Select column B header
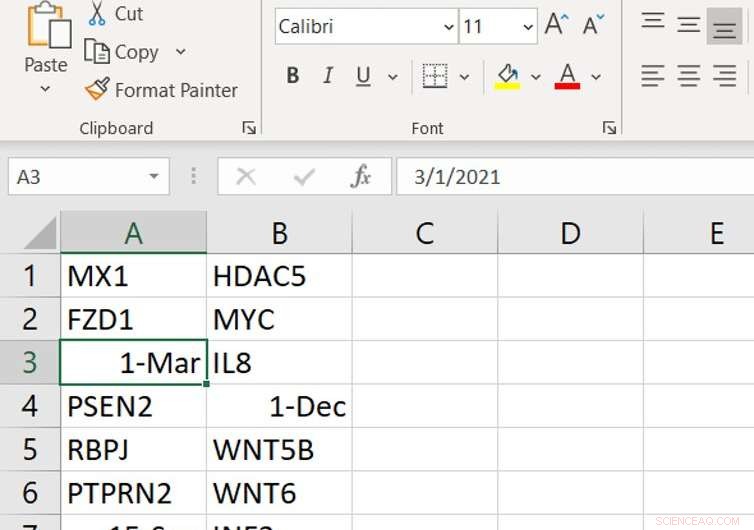 [279, 232]
